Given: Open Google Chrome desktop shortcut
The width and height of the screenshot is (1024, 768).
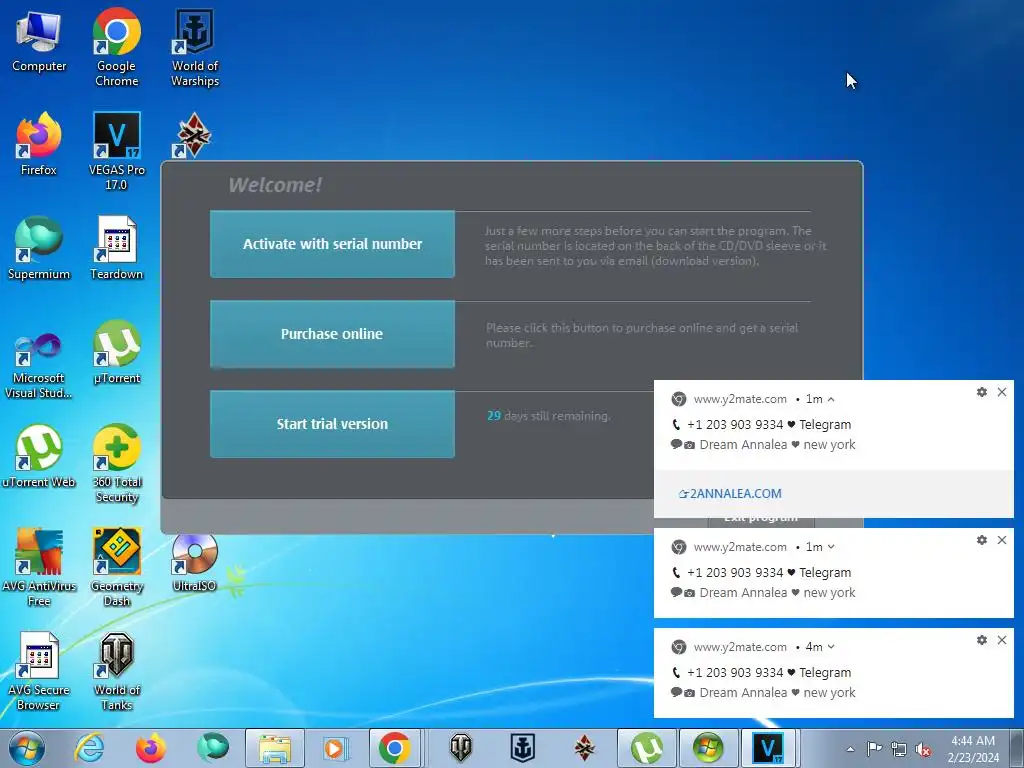Looking at the screenshot, I should [116, 48].
